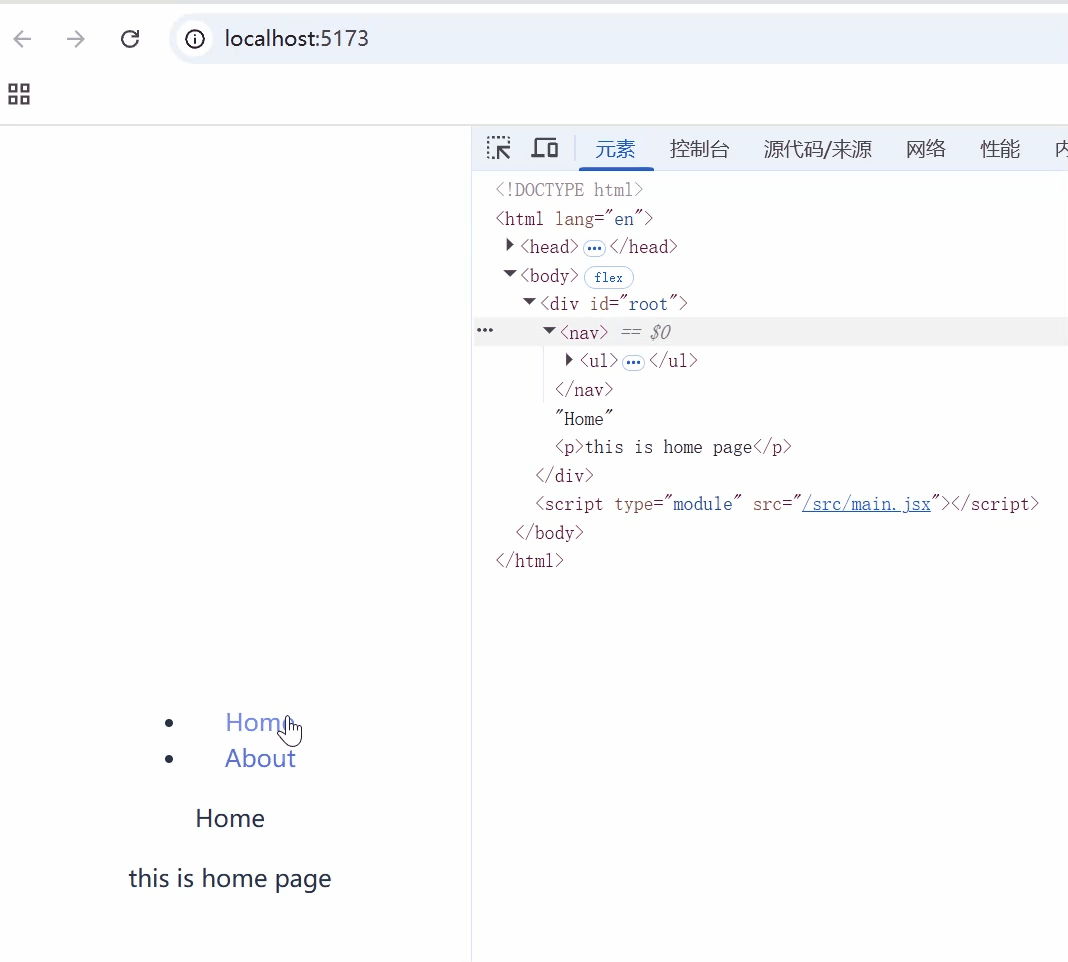Screen dimensions: 1068x962
Task: Expand the head element node
Action: pos(509,245)
